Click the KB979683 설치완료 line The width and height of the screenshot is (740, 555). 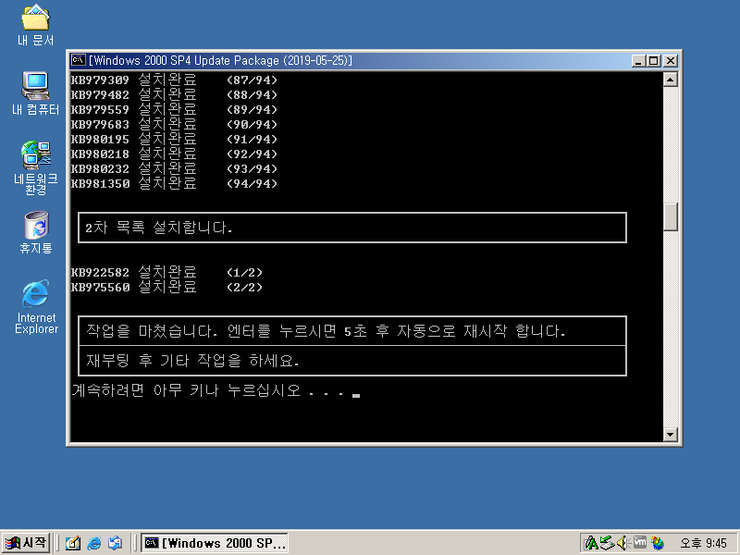[174, 125]
